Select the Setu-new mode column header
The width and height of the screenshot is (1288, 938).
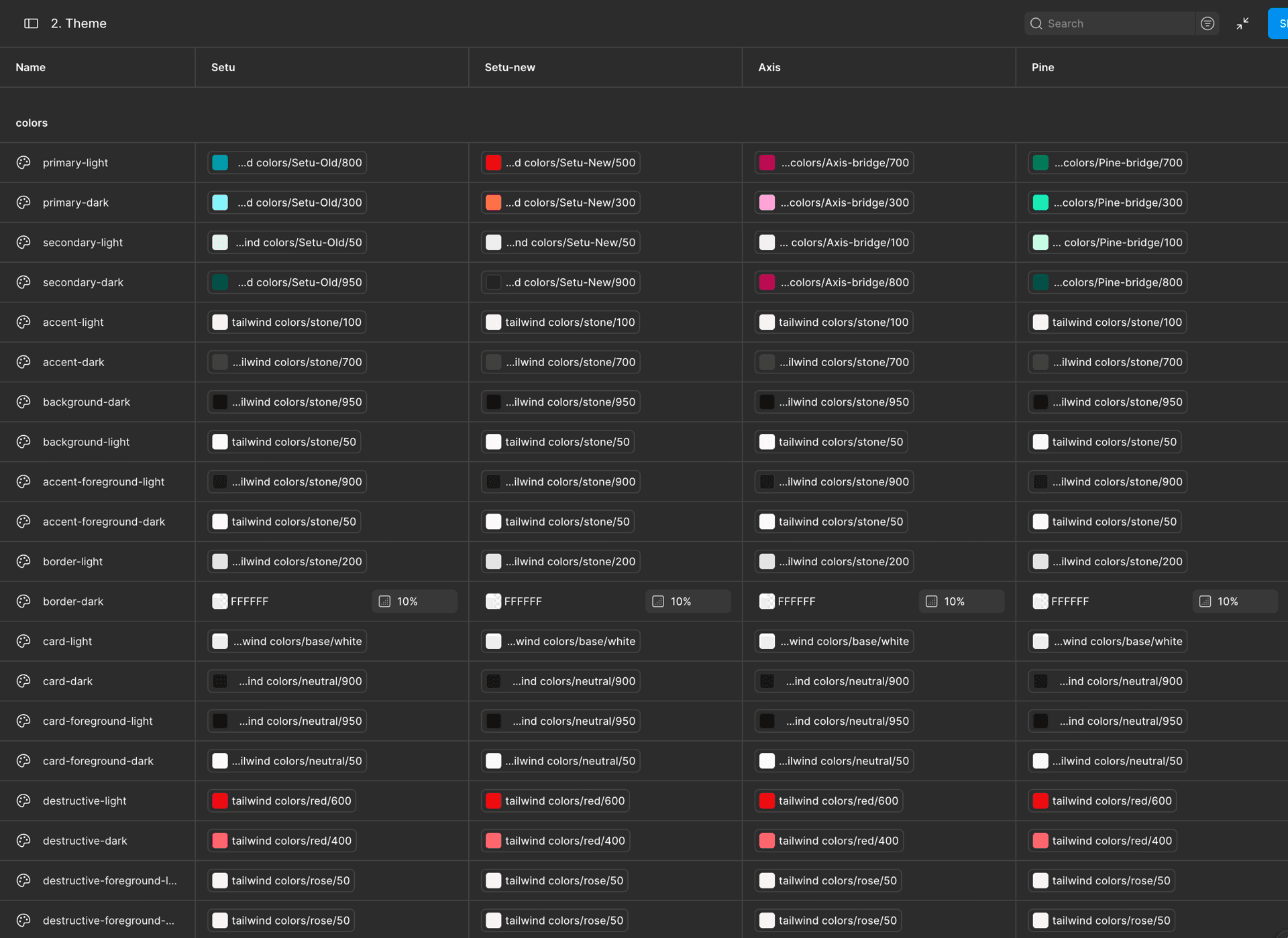pos(510,67)
